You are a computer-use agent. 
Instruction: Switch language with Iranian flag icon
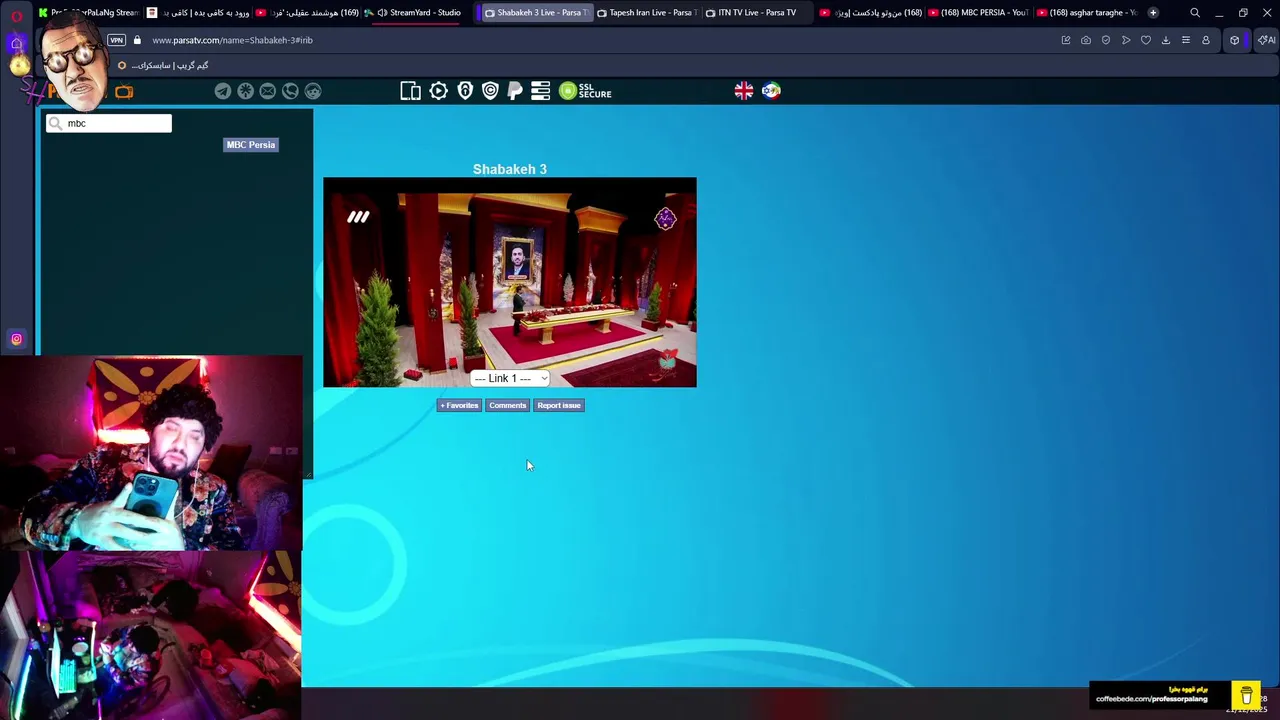[771, 91]
